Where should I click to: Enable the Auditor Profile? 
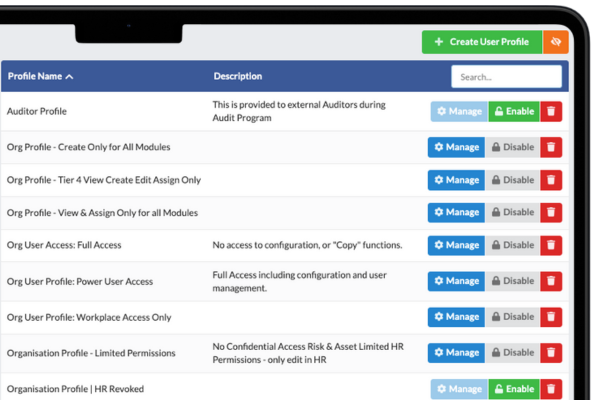pyautogui.click(x=513, y=112)
